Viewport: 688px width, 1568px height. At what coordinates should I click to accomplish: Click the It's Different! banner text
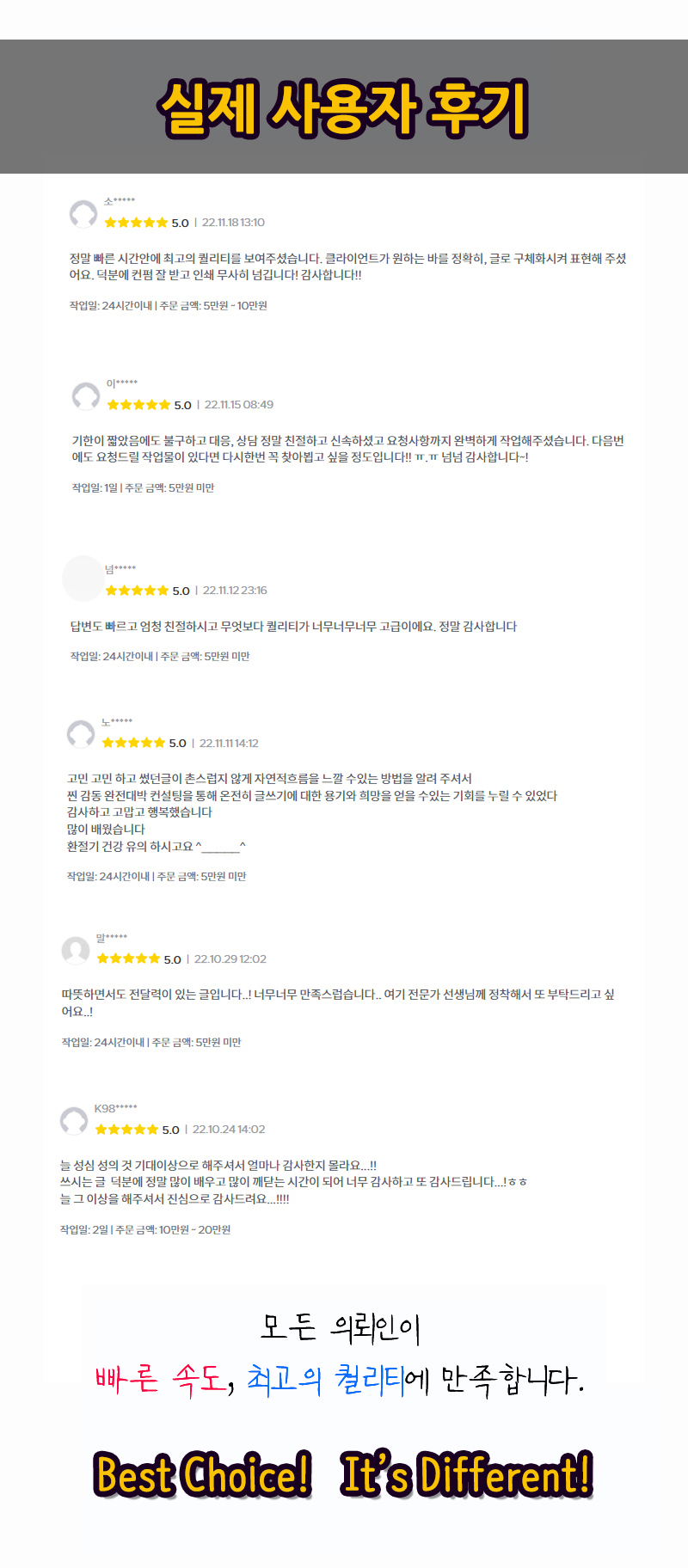(x=467, y=1475)
